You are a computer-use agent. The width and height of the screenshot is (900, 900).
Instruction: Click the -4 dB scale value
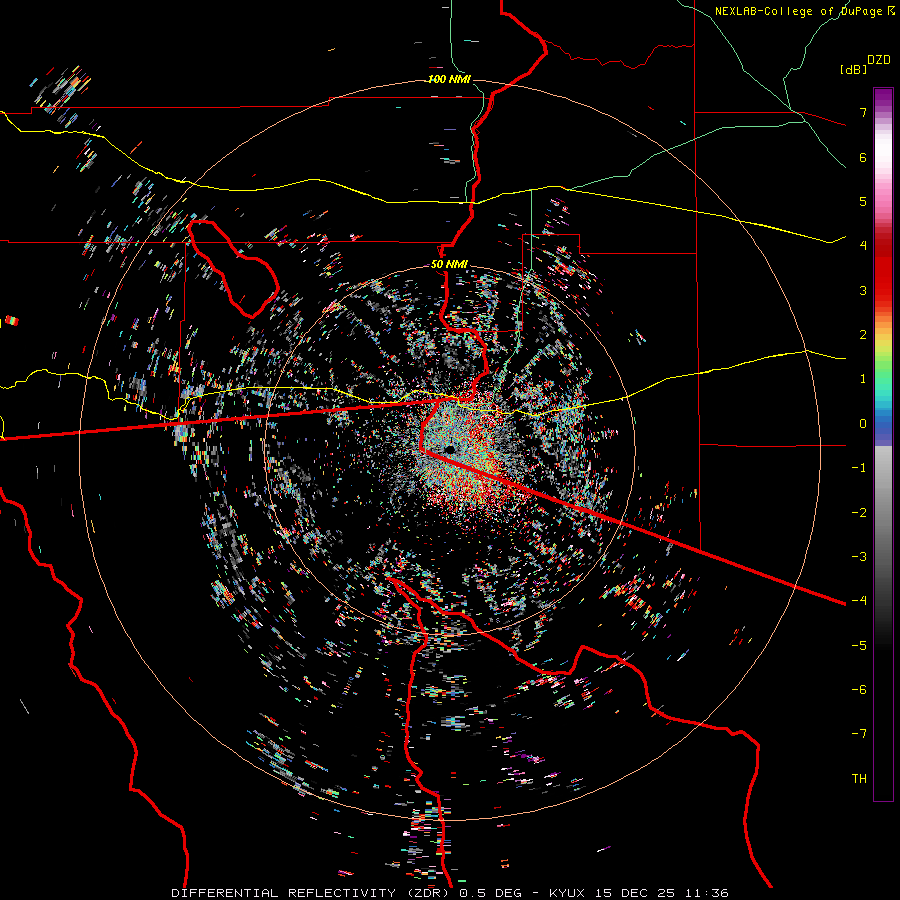pos(859,601)
